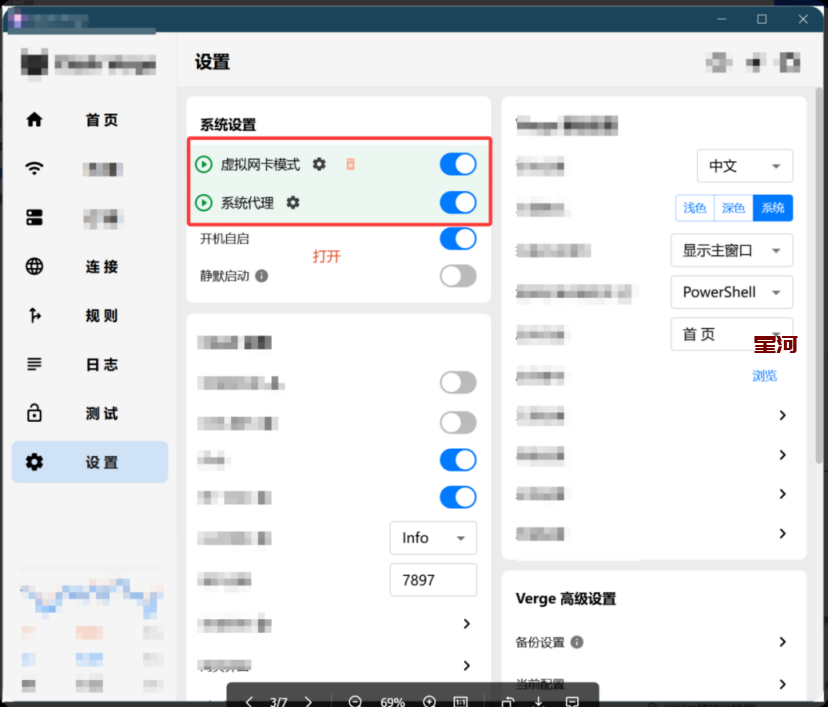
Task: Enable the 静默启动 toggle
Action: (458, 276)
